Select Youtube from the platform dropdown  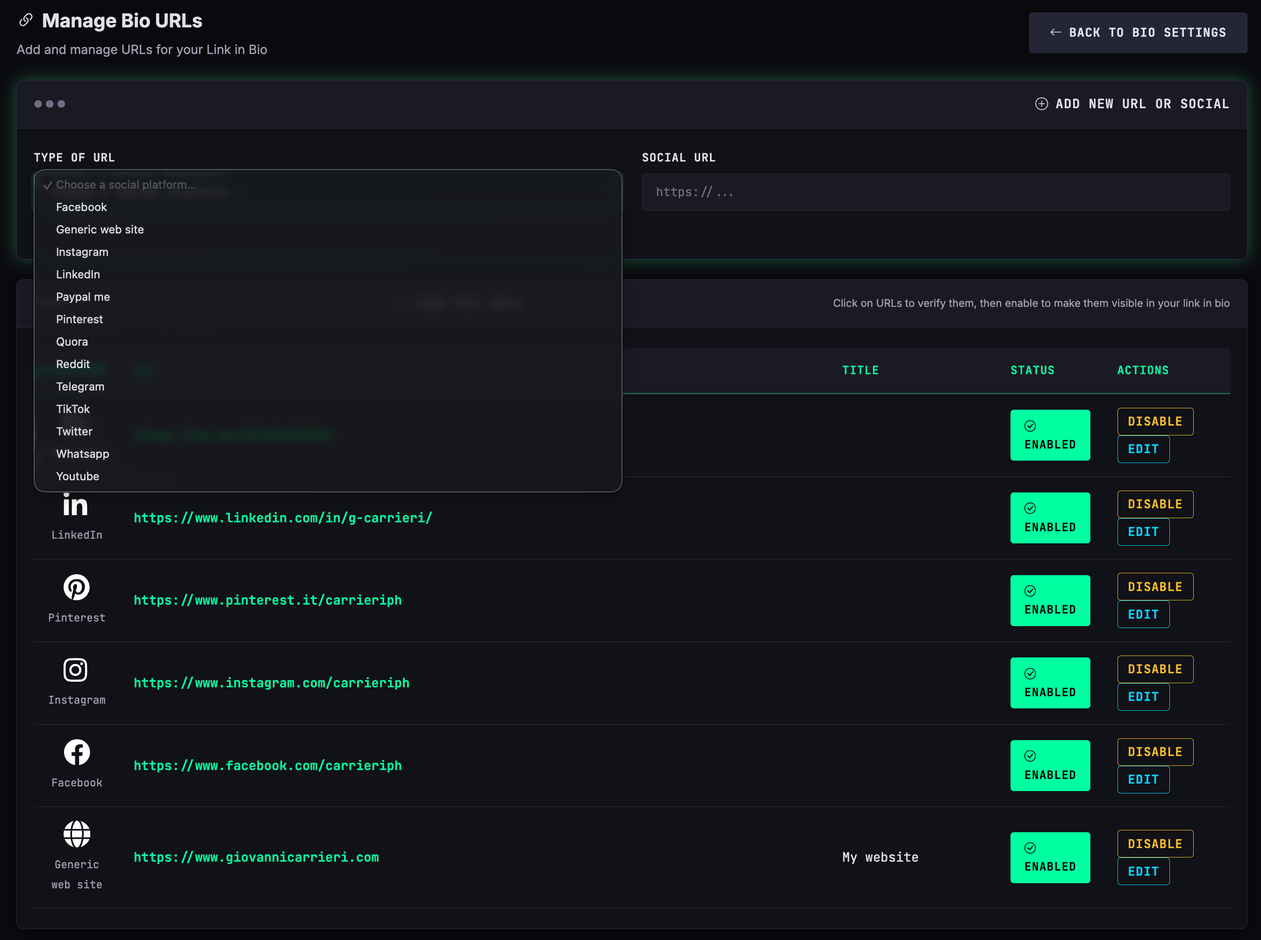click(77, 476)
